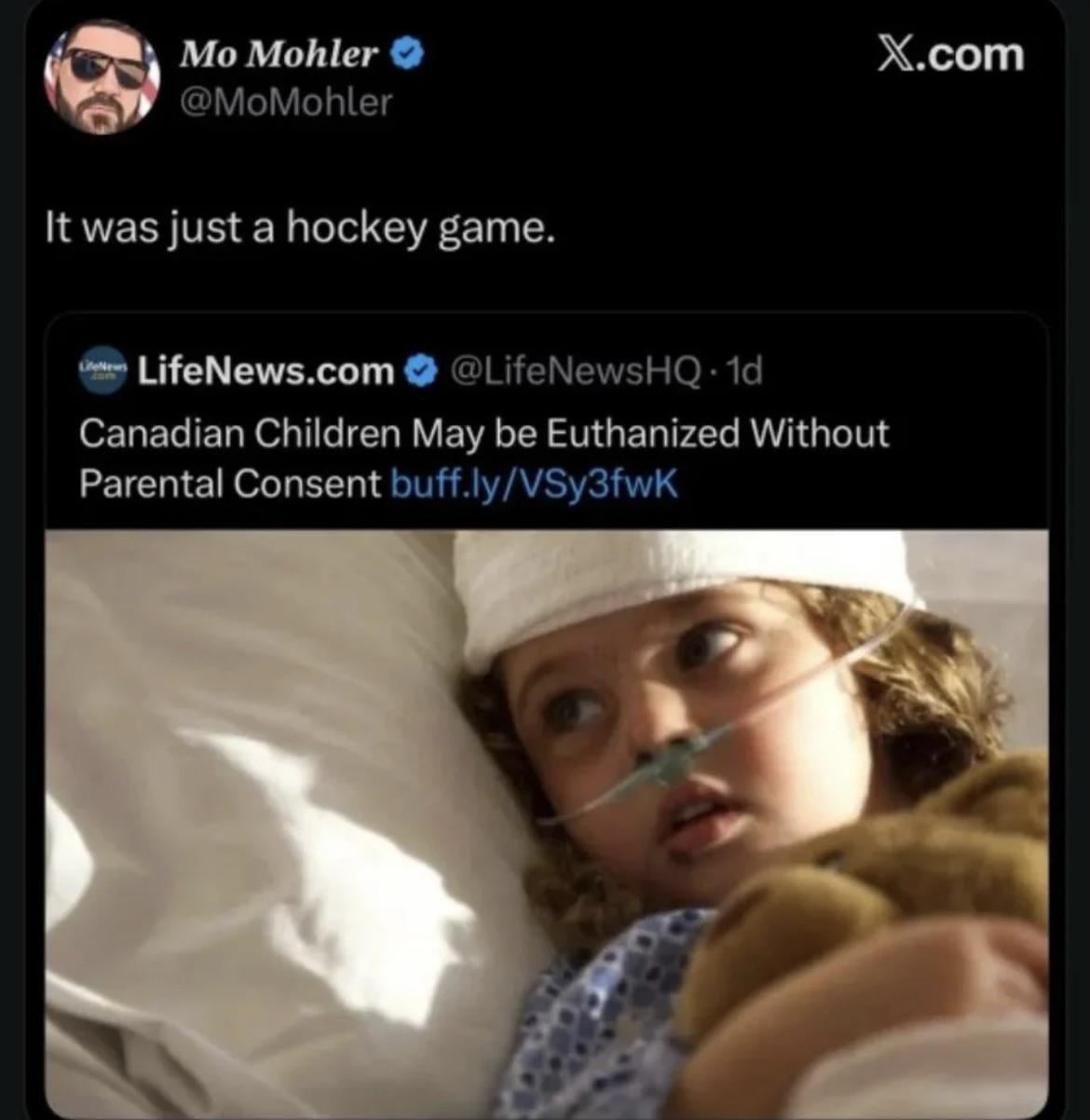The image size is (1090, 1120).
Task: Open the Mo Mohler display name
Action: (x=279, y=56)
